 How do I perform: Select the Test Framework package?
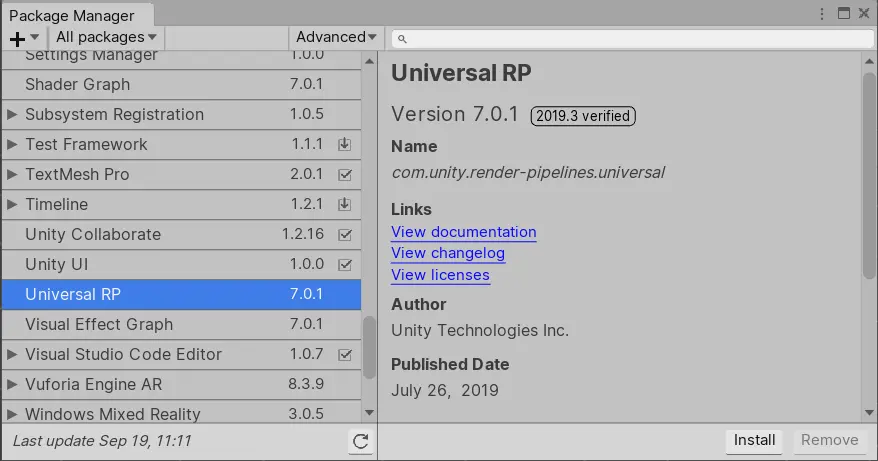pos(181,145)
